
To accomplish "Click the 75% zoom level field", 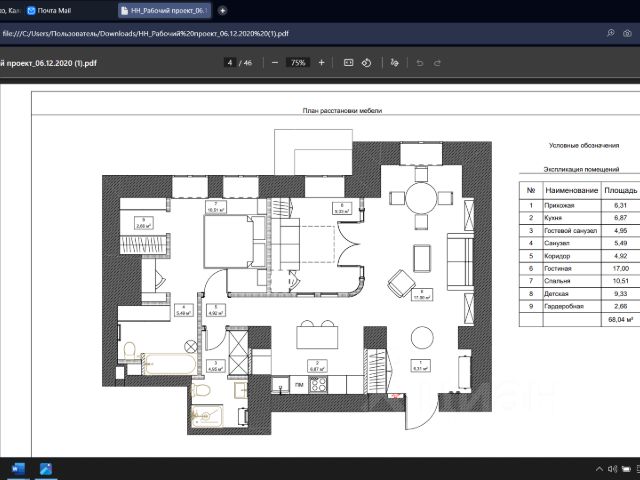I will 298,62.
